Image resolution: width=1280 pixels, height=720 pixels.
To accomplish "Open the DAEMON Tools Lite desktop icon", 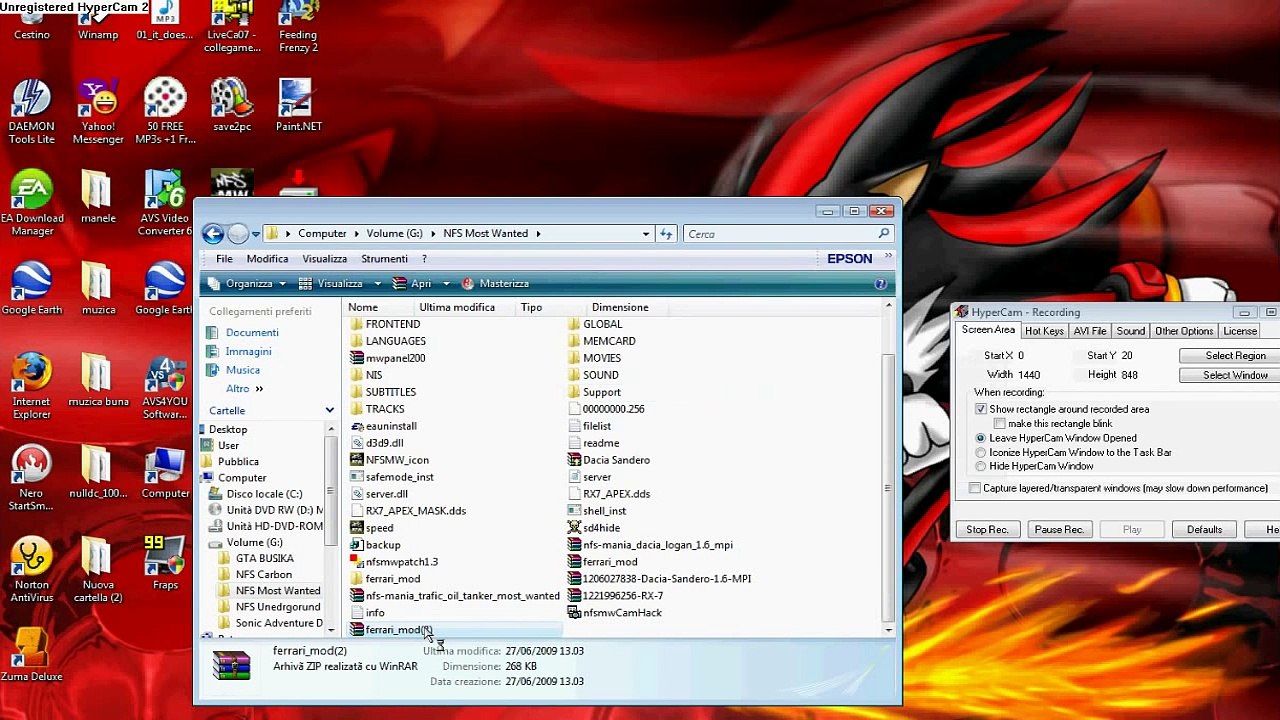I will tap(31, 111).
